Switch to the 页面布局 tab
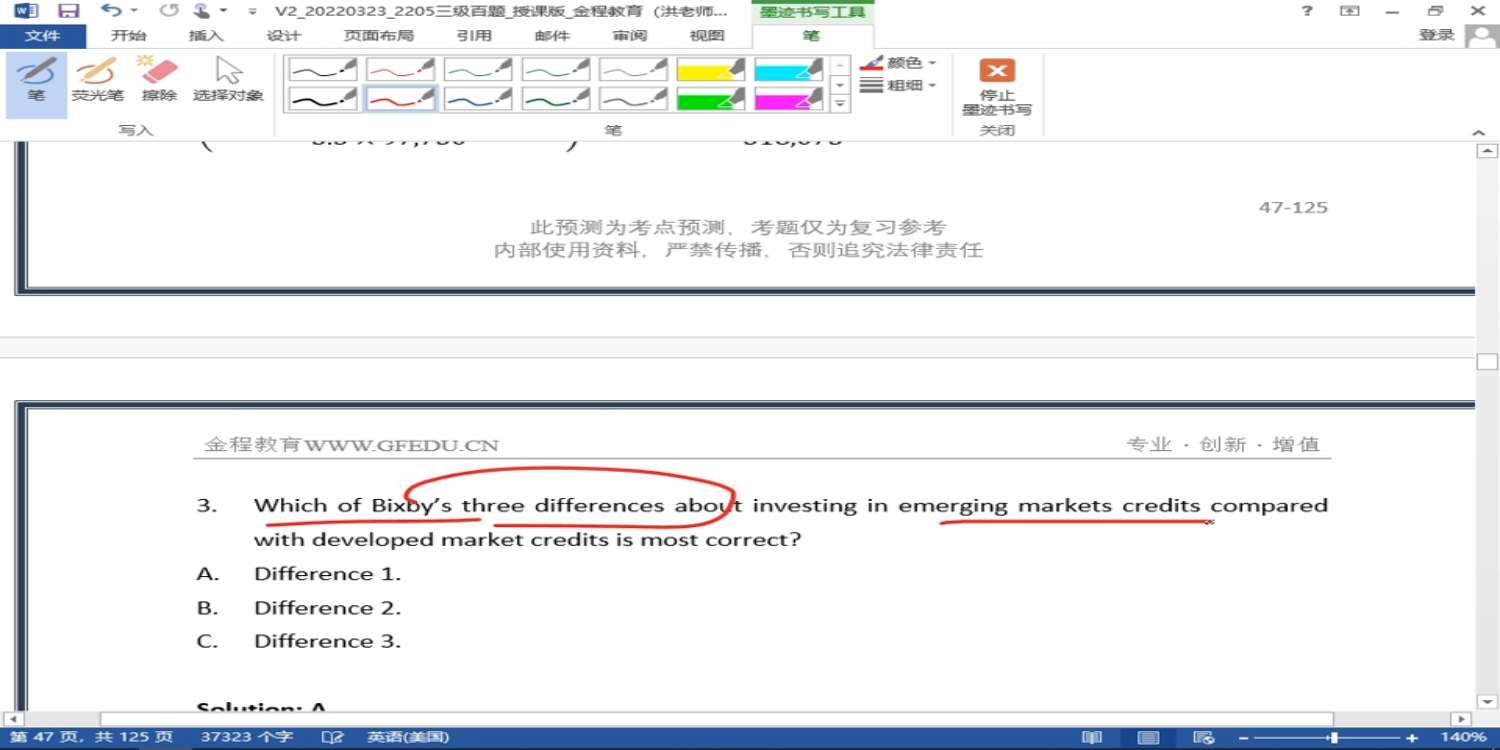The image size is (1500, 750). pos(378,36)
